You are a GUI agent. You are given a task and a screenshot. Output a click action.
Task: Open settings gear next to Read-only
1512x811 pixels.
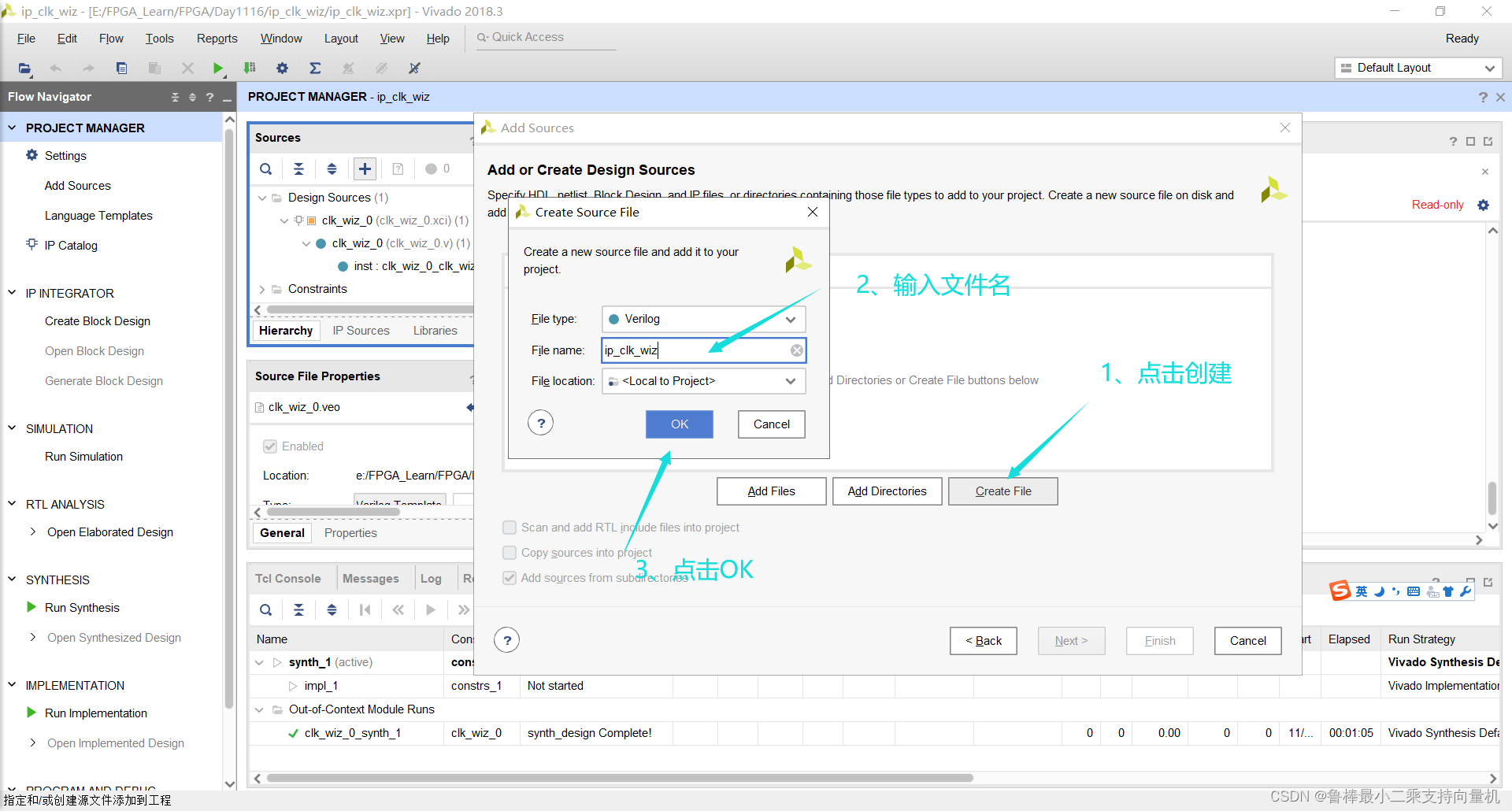pyautogui.click(x=1483, y=205)
